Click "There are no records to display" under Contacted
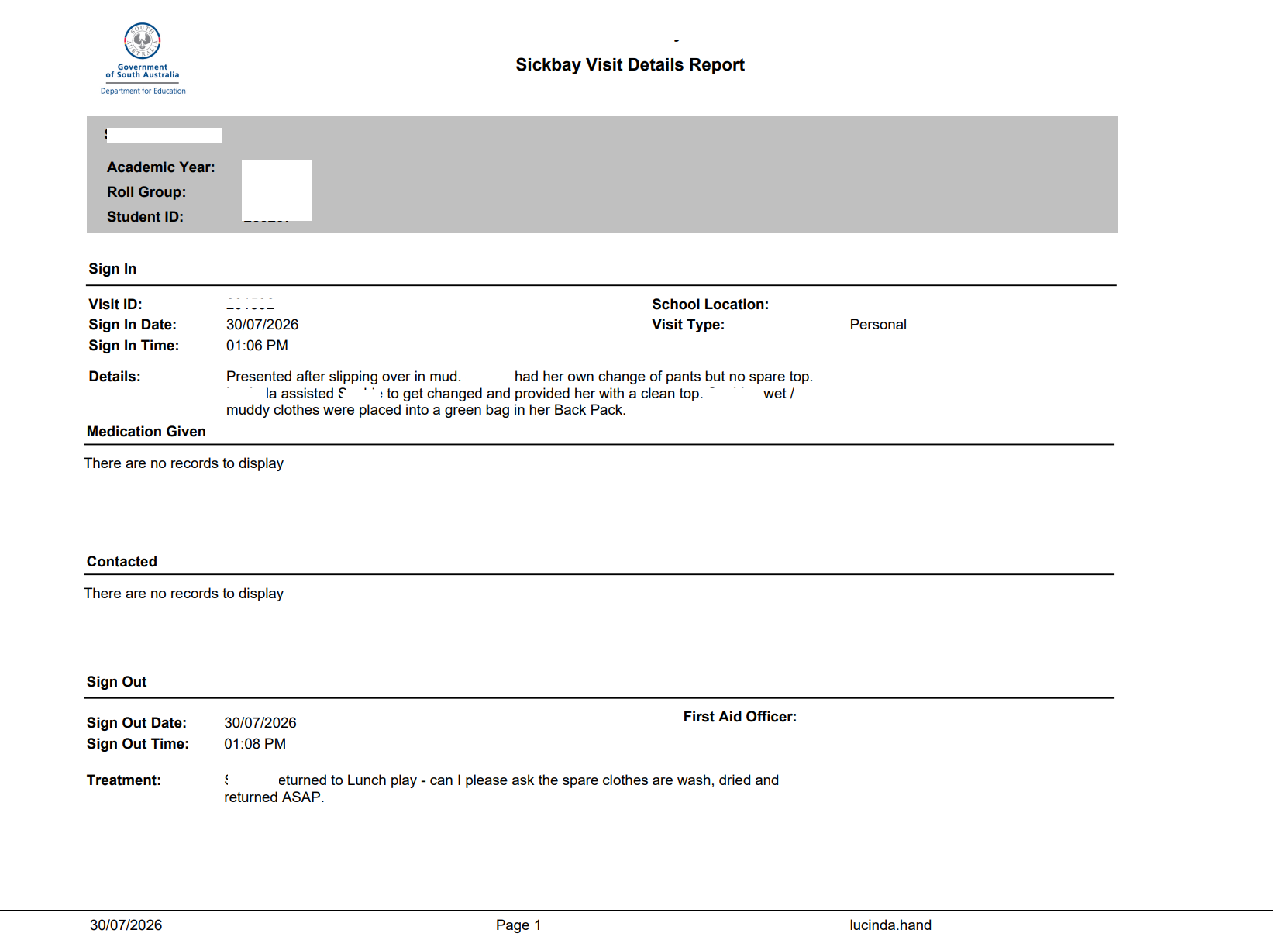 click(x=184, y=594)
